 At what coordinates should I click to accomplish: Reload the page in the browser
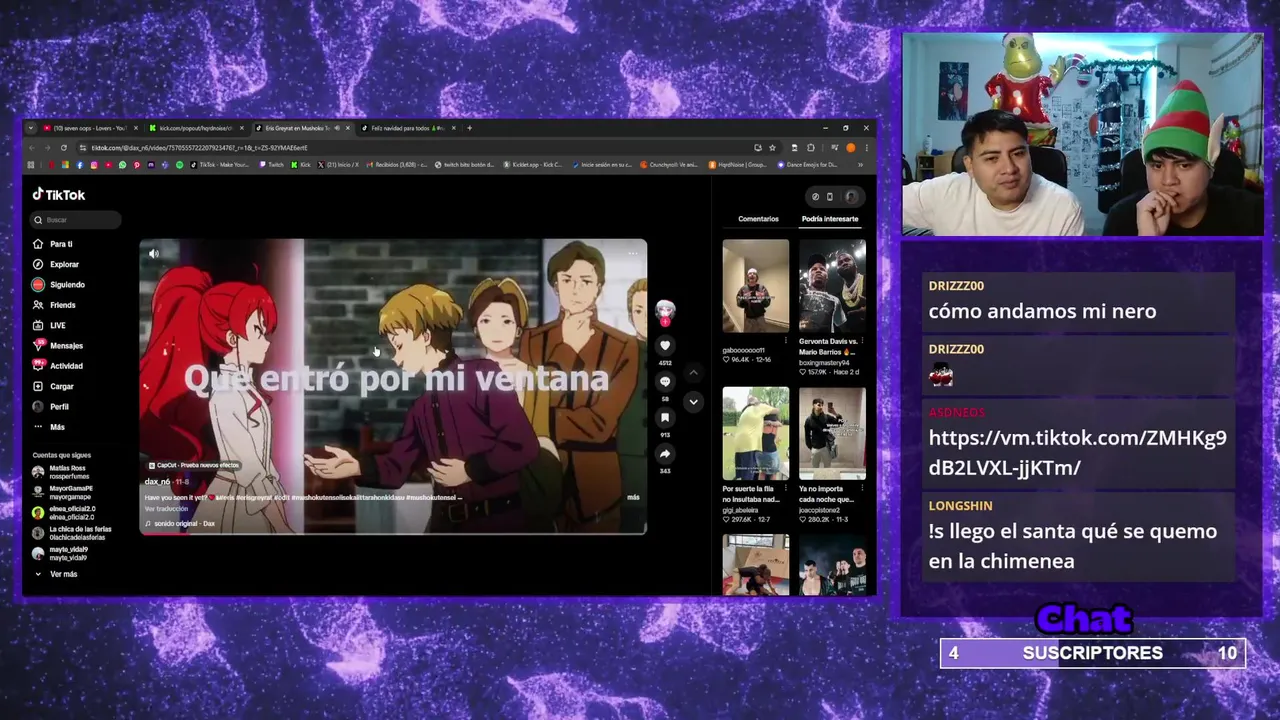[64, 148]
